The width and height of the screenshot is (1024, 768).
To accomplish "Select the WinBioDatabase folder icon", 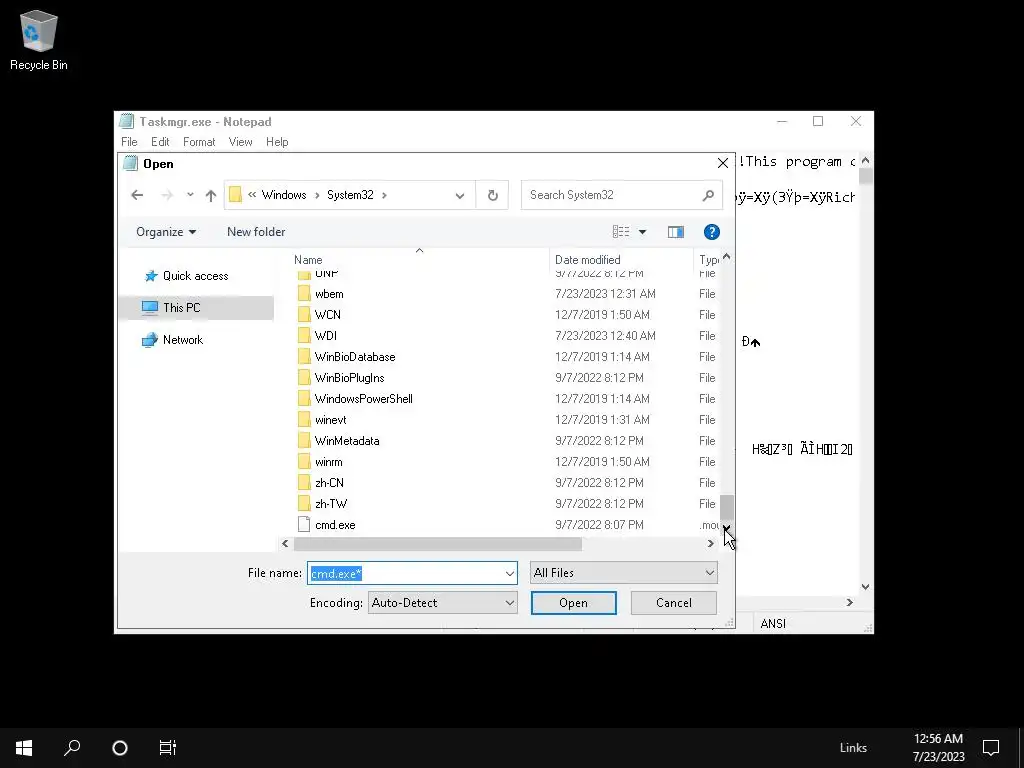I will [x=304, y=357].
